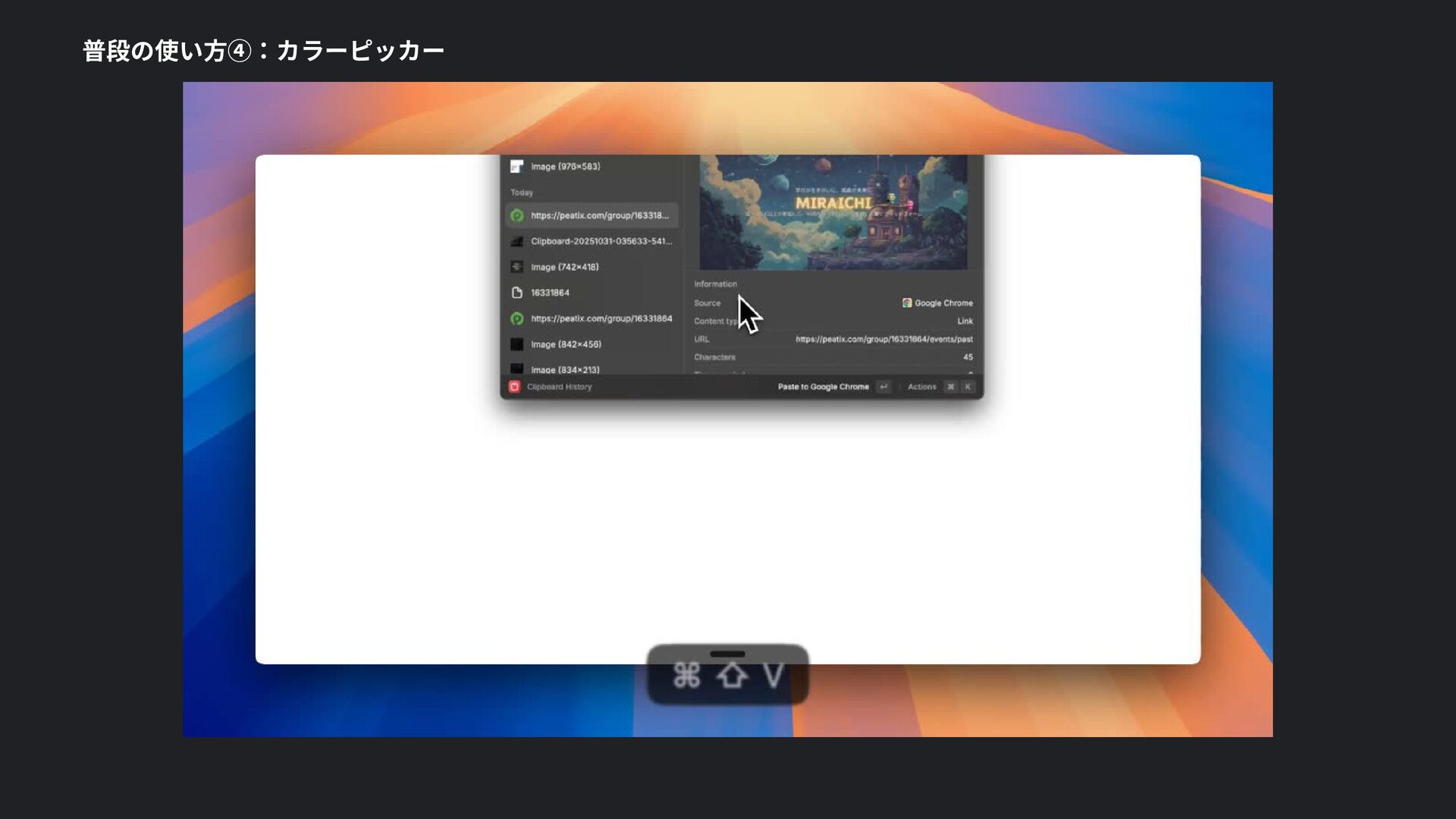Click the Image (742×418) thumbnail icon

click(516, 267)
